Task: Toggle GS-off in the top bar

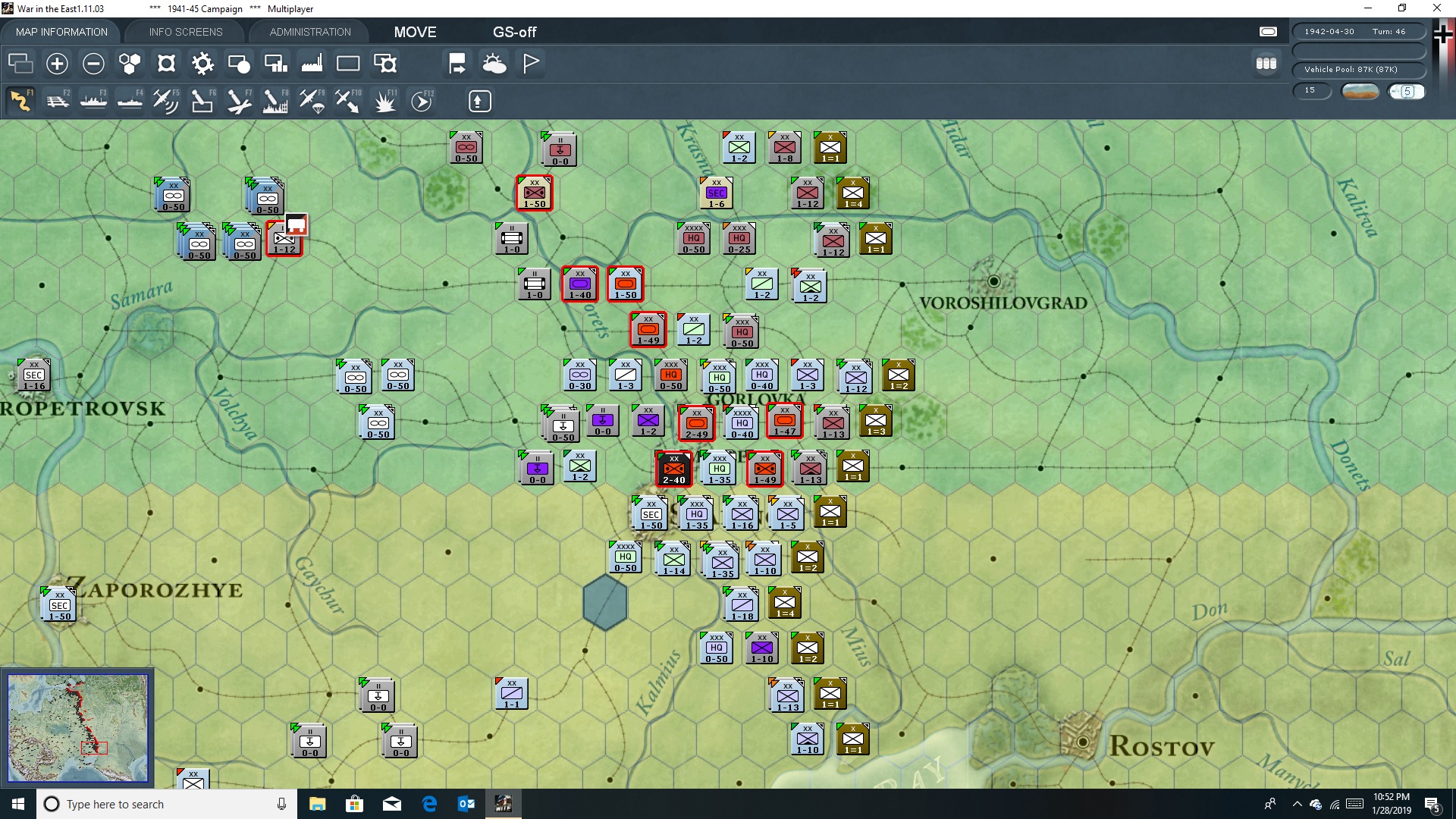Action: click(516, 32)
